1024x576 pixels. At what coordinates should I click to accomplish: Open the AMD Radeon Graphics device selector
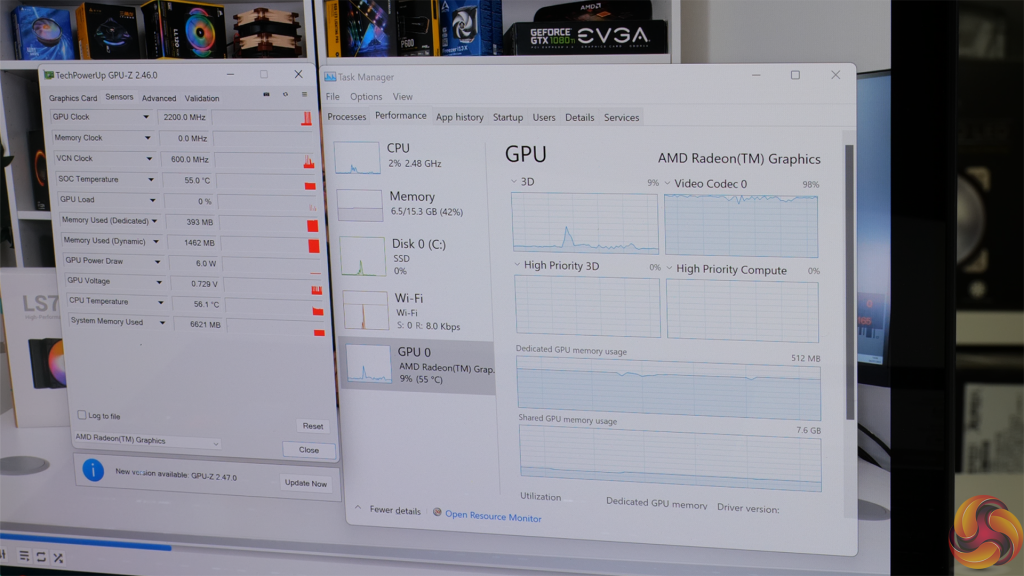[x=146, y=439]
